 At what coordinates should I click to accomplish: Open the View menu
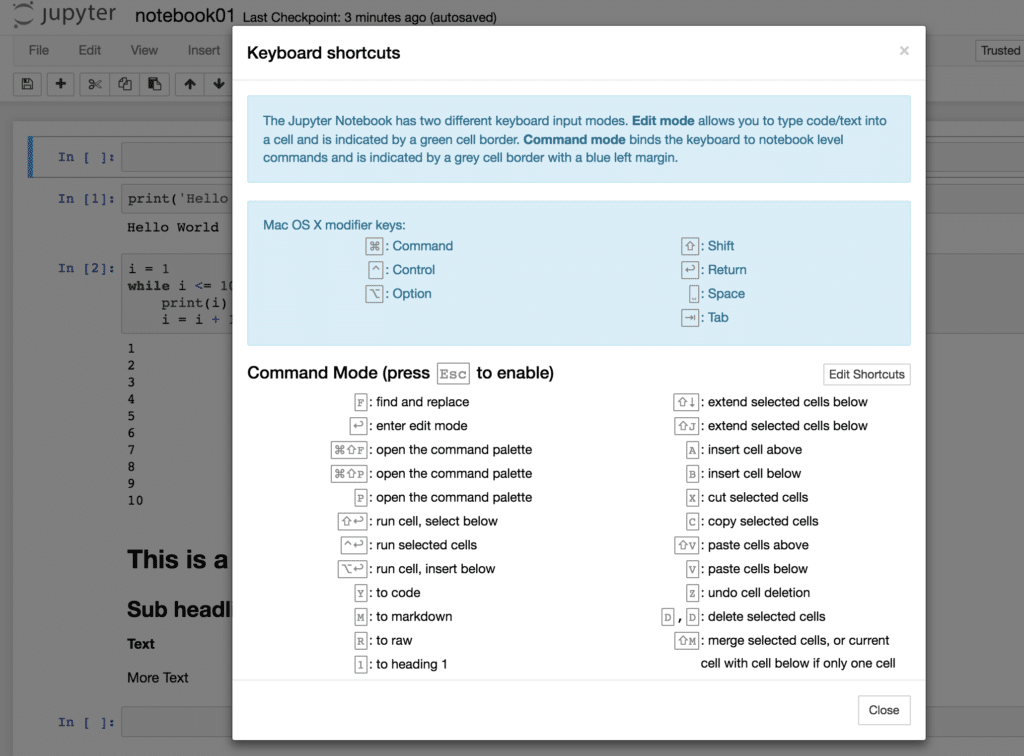point(144,50)
